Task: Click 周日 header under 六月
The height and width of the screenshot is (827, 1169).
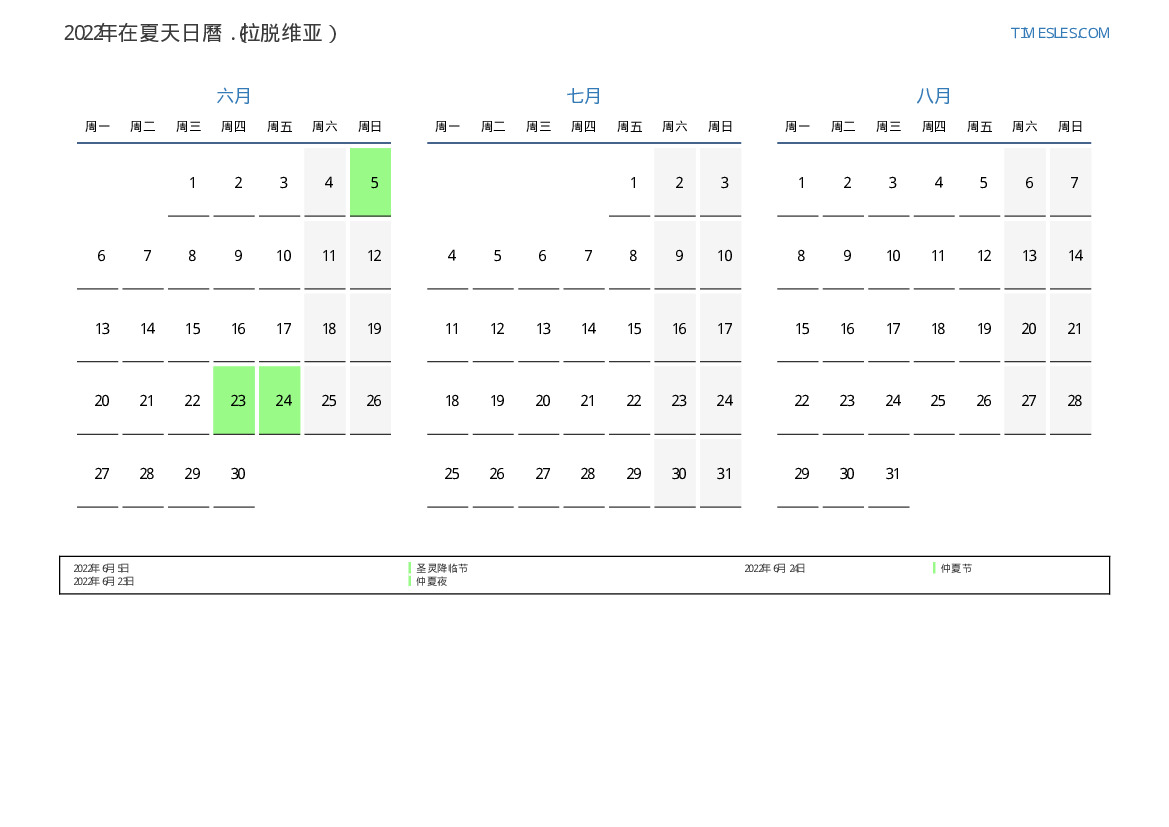Action: tap(371, 127)
